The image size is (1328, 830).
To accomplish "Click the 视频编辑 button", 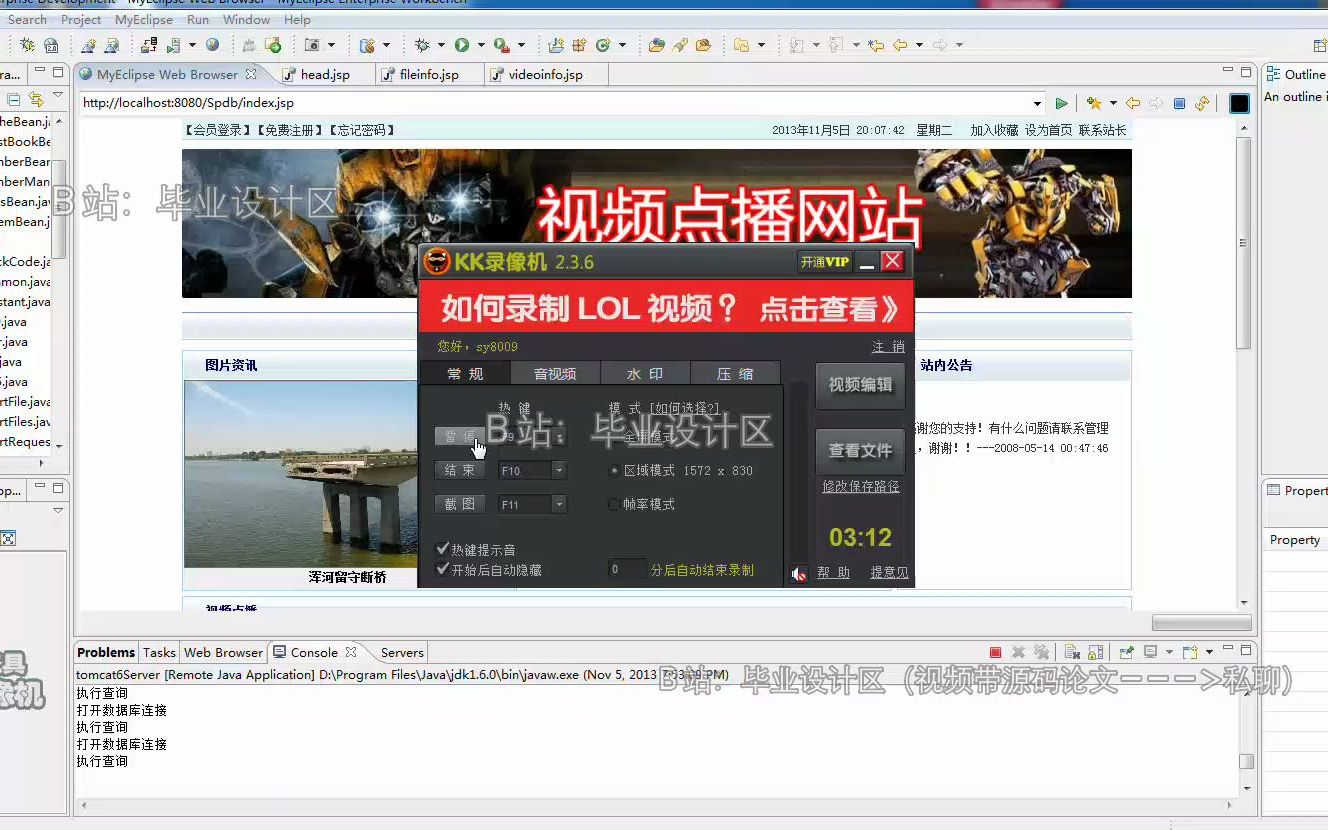I will pyautogui.click(x=860, y=384).
